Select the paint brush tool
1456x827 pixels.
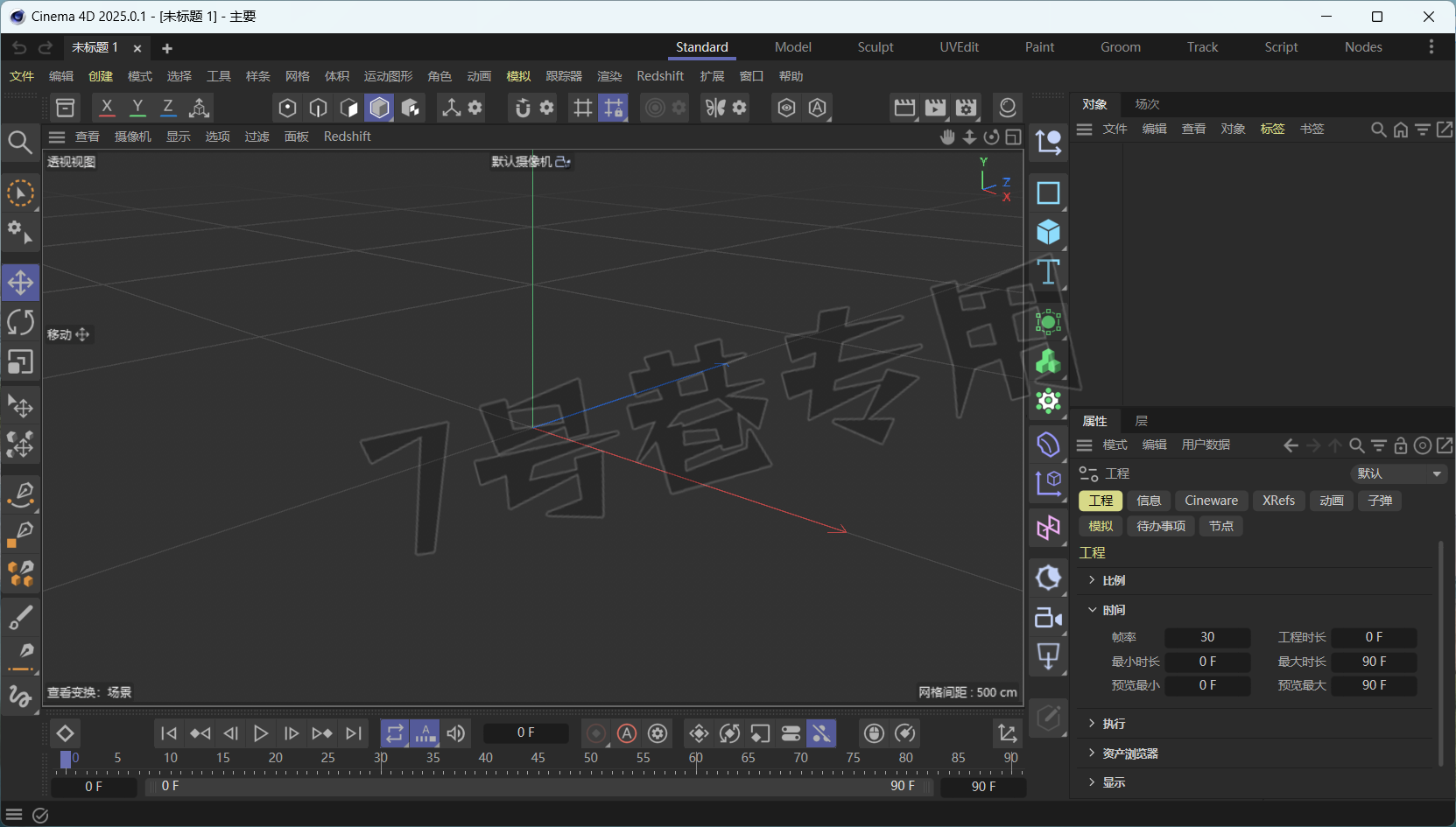tap(20, 618)
